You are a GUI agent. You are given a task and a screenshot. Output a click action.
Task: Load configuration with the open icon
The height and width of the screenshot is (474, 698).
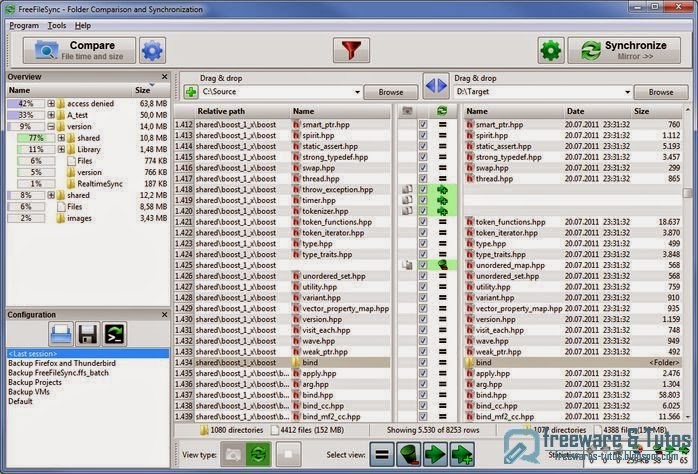61,334
